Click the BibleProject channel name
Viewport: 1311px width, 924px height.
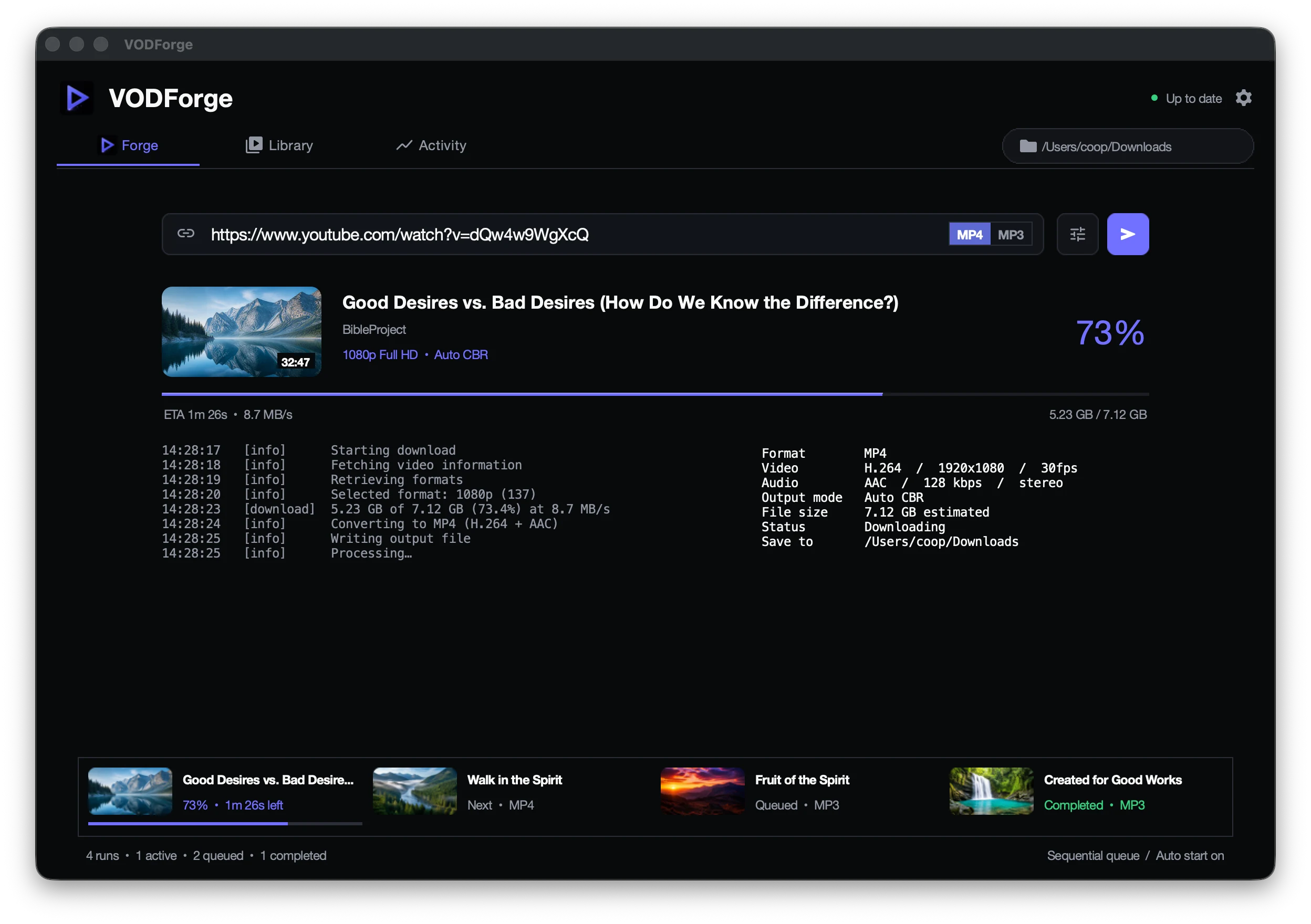tap(374, 329)
